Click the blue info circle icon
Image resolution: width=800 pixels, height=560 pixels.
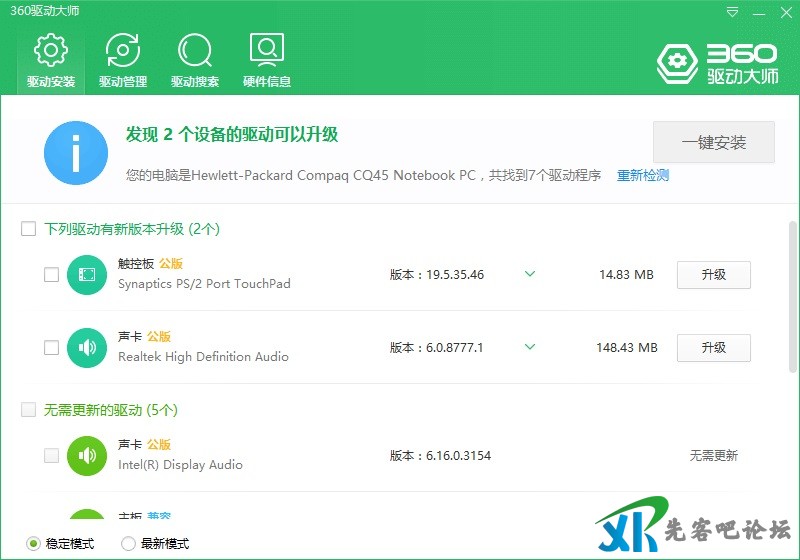click(x=76, y=153)
